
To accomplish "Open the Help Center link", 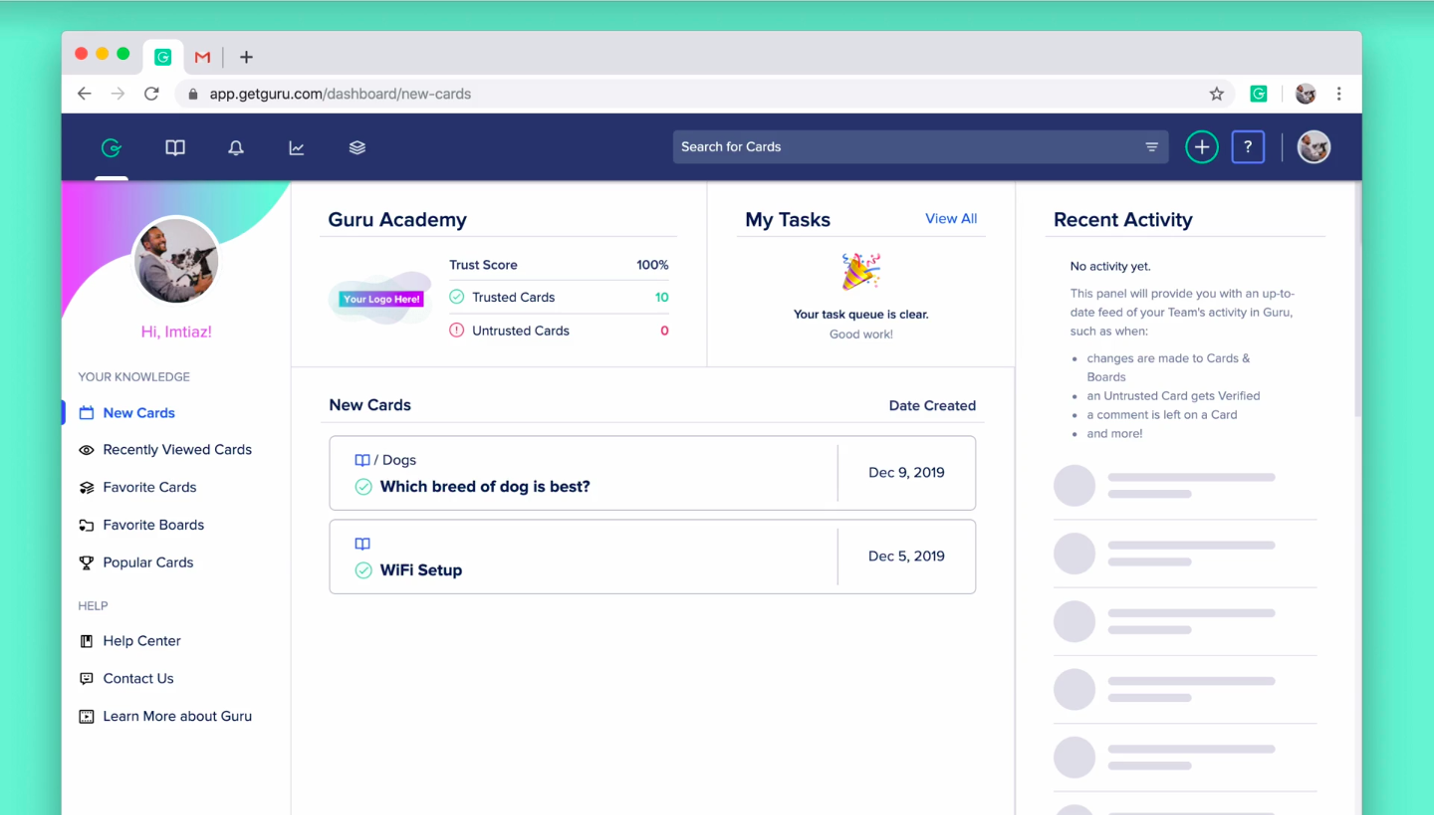I will coord(141,641).
